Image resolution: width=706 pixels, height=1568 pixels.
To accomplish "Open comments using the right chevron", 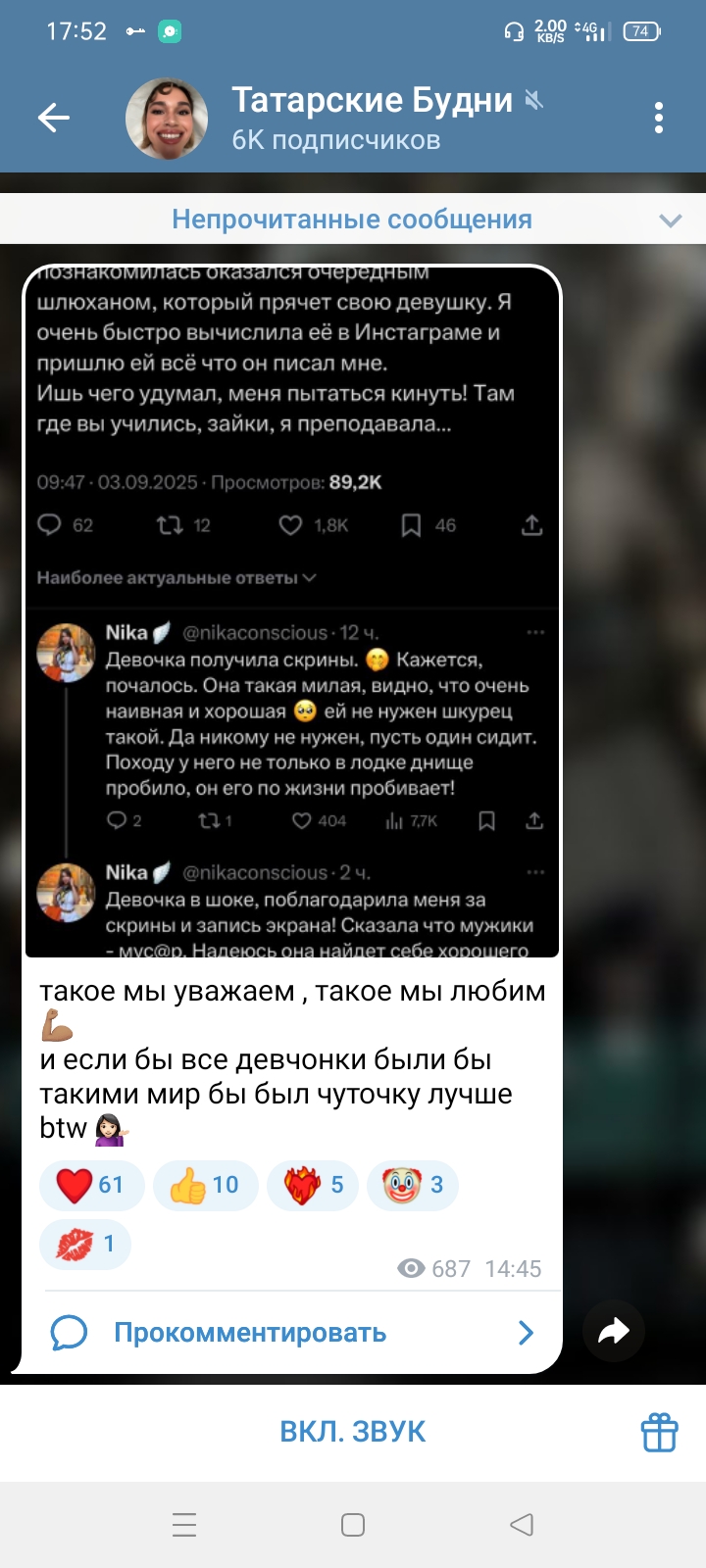I will coord(527,1333).
